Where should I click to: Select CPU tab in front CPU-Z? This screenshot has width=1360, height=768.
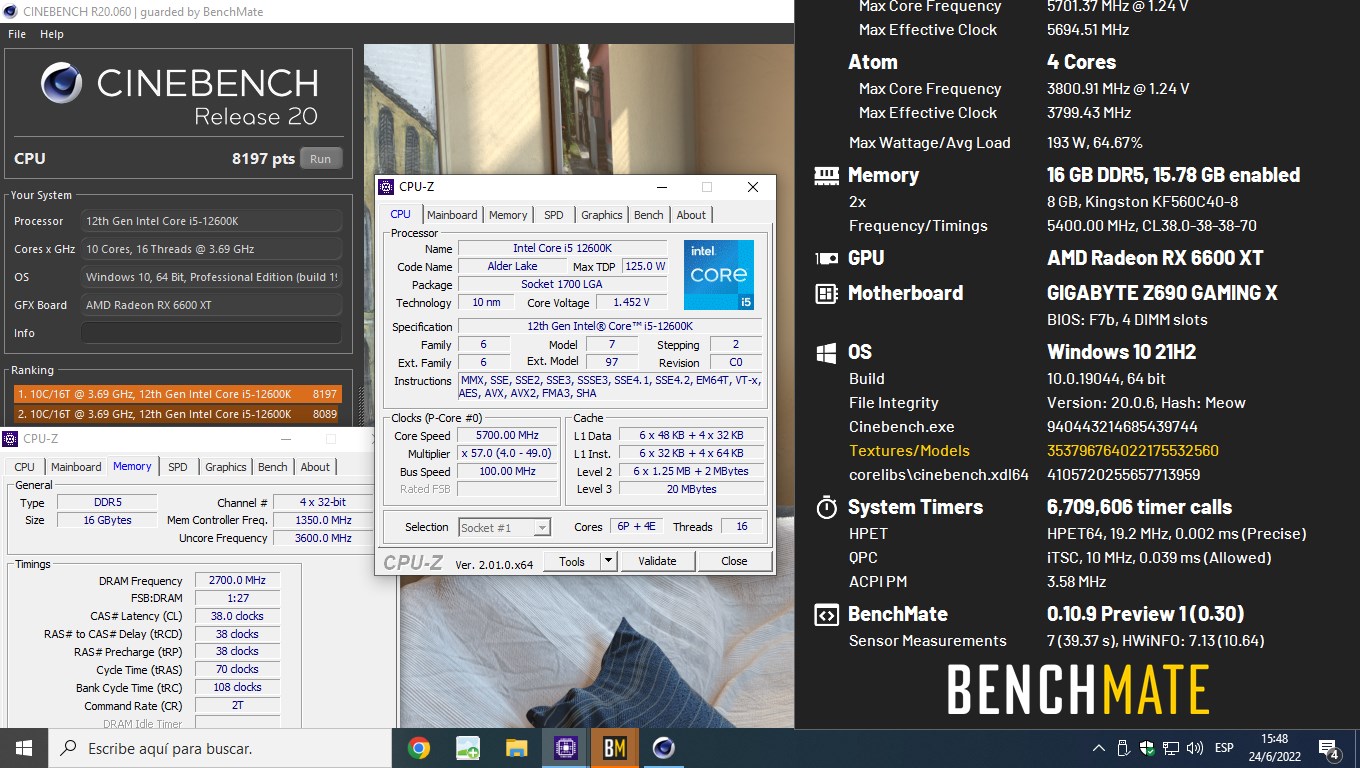click(400, 214)
